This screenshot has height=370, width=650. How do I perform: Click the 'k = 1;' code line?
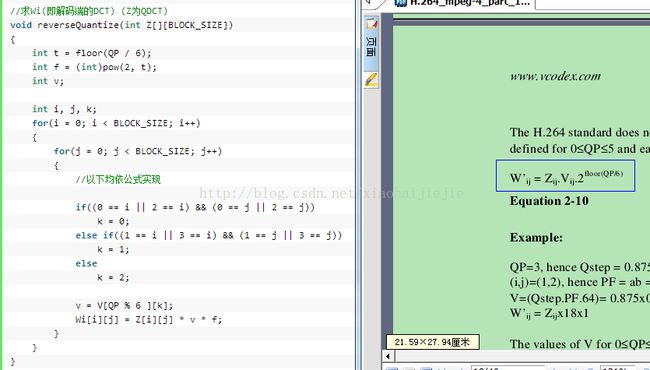pyautogui.click(x=113, y=249)
